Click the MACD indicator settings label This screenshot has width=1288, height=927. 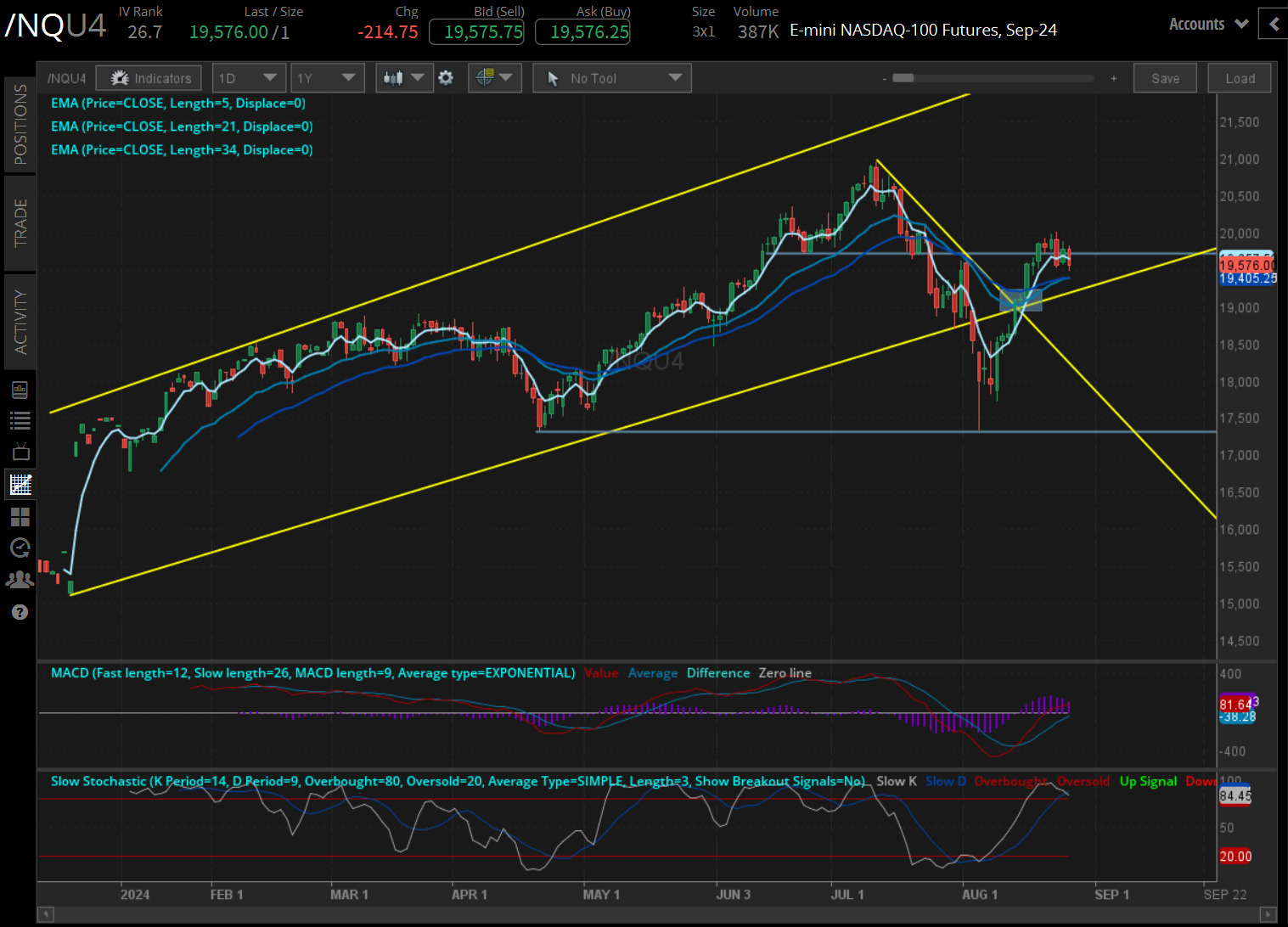[313, 673]
